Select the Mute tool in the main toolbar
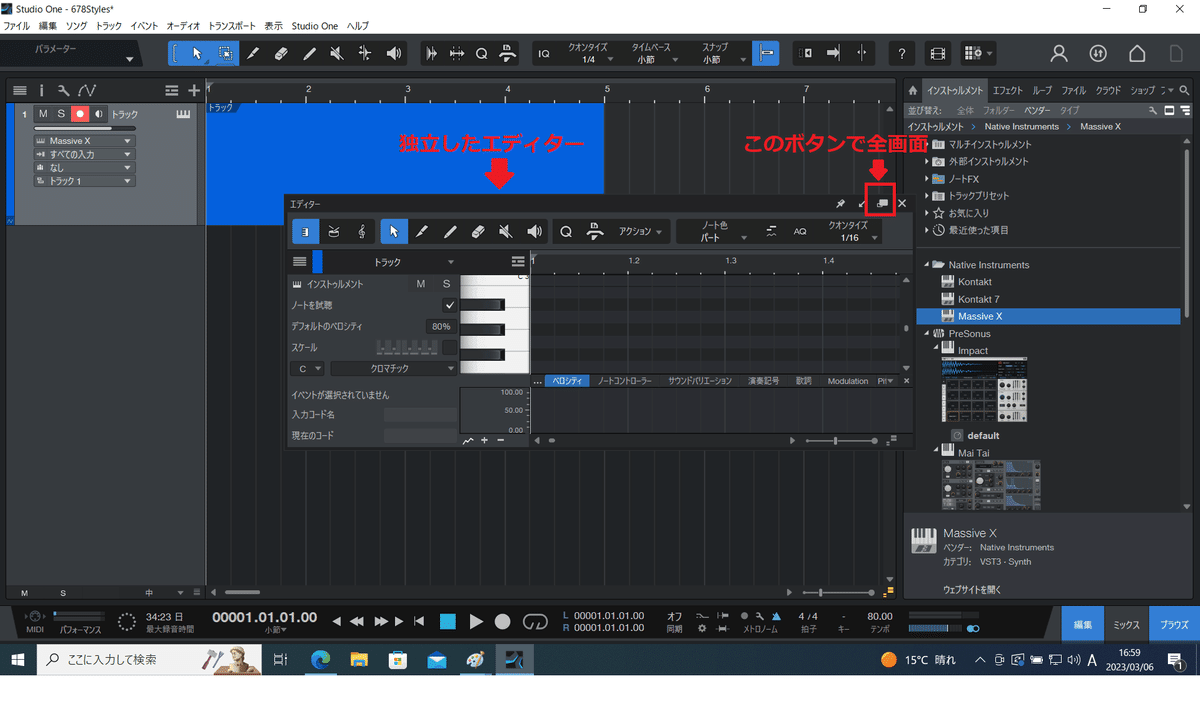This screenshot has height=721, width=1200. click(337, 54)
